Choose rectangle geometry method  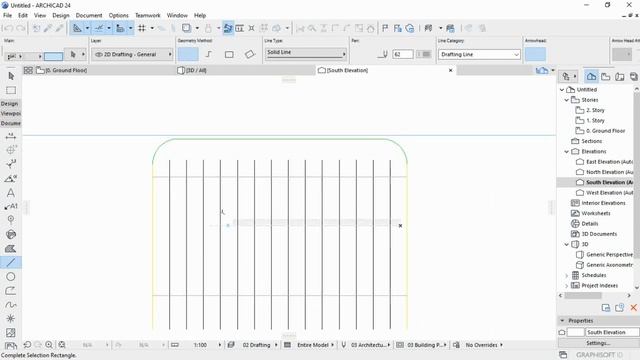229,54
